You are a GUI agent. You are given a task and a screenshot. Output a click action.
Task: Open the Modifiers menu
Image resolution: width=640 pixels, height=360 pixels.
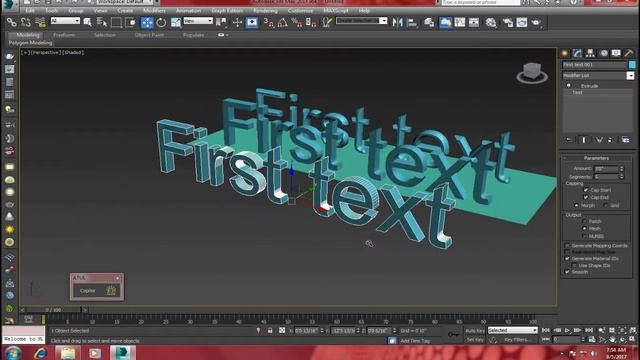point(155,11)
